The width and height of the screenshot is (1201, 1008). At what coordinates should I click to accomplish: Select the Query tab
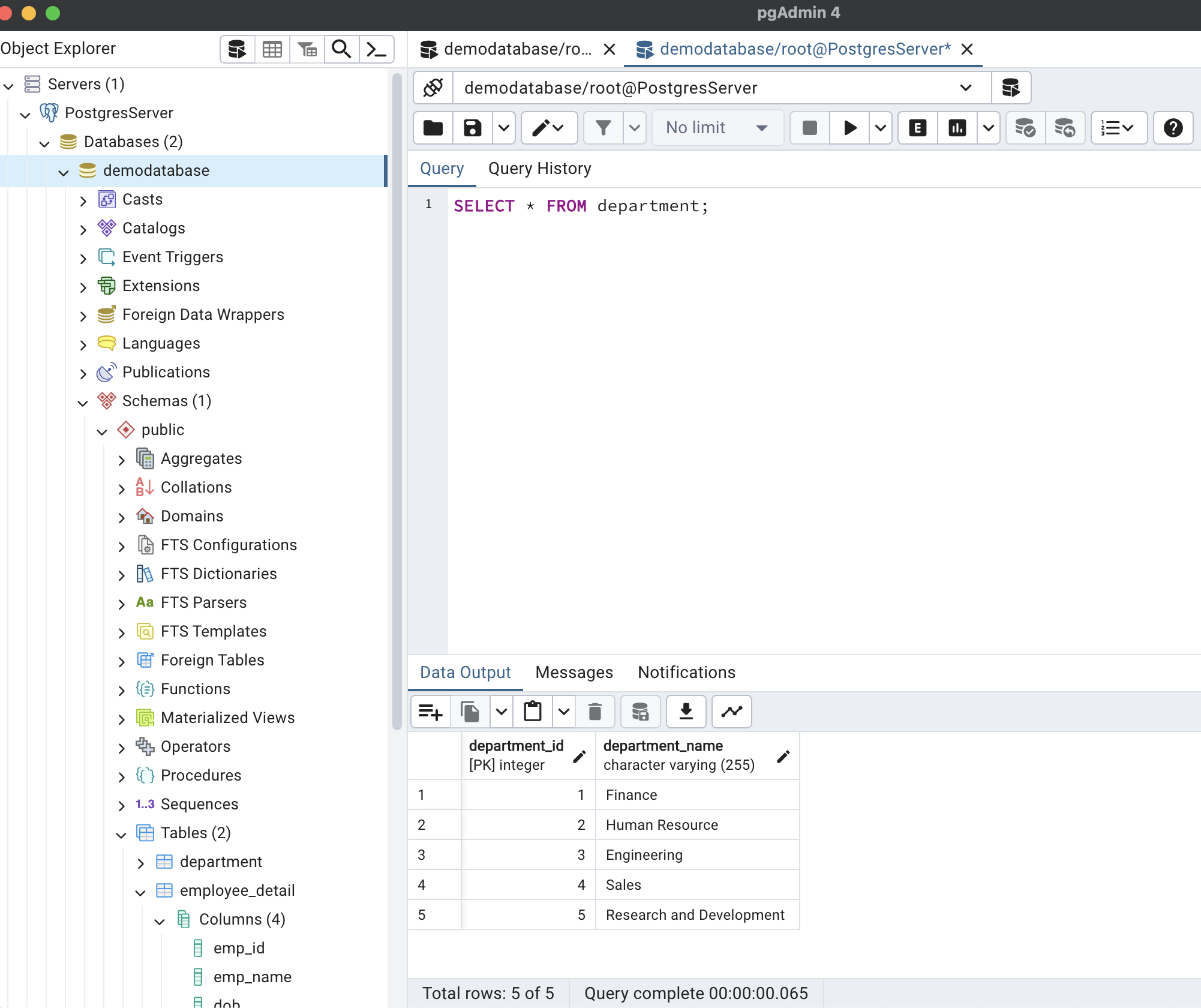pos(442,169)
